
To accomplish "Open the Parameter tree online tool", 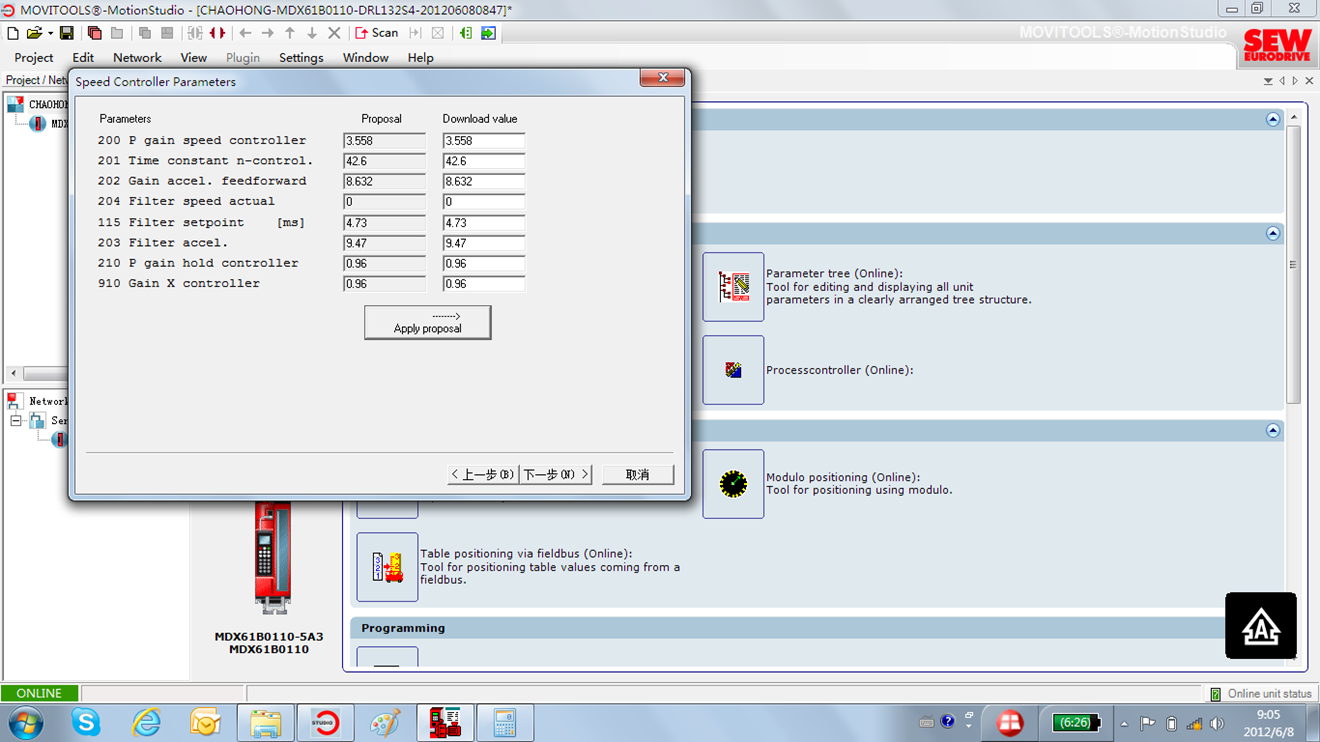I will click(733, 287).
